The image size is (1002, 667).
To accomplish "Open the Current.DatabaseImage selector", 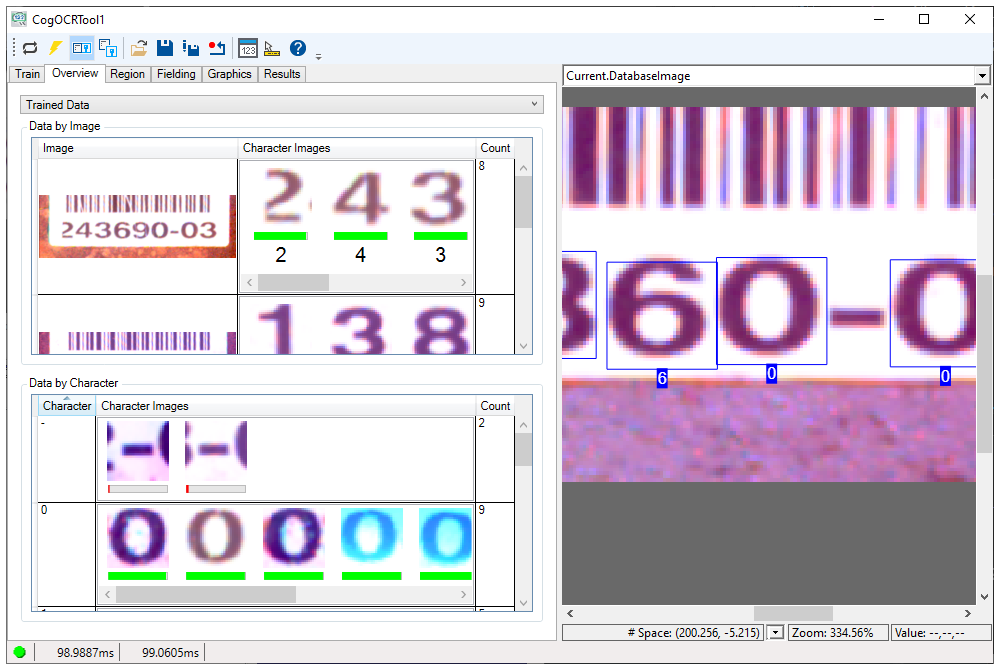I will [x=982, y=75].
